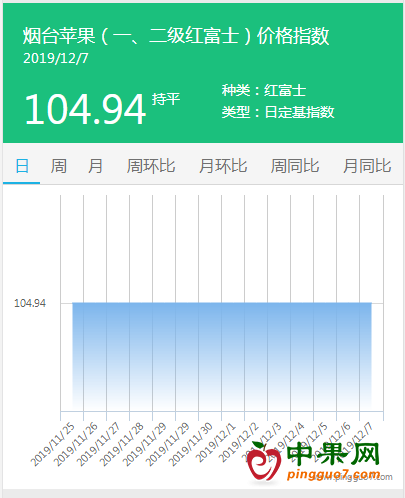Open the 月环比 tab
Image resolution: width=405 pixels, height=498 pixels.
point(223,166)
